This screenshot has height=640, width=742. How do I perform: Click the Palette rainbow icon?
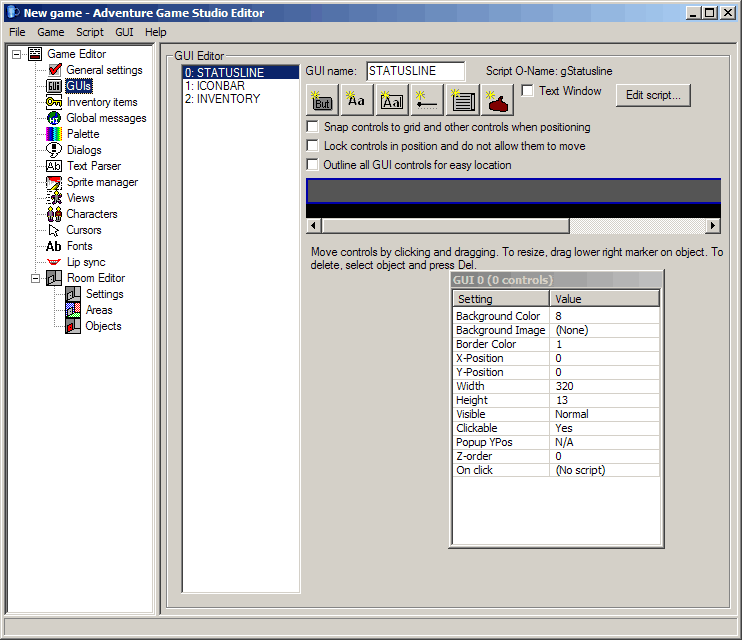point(54,134)
